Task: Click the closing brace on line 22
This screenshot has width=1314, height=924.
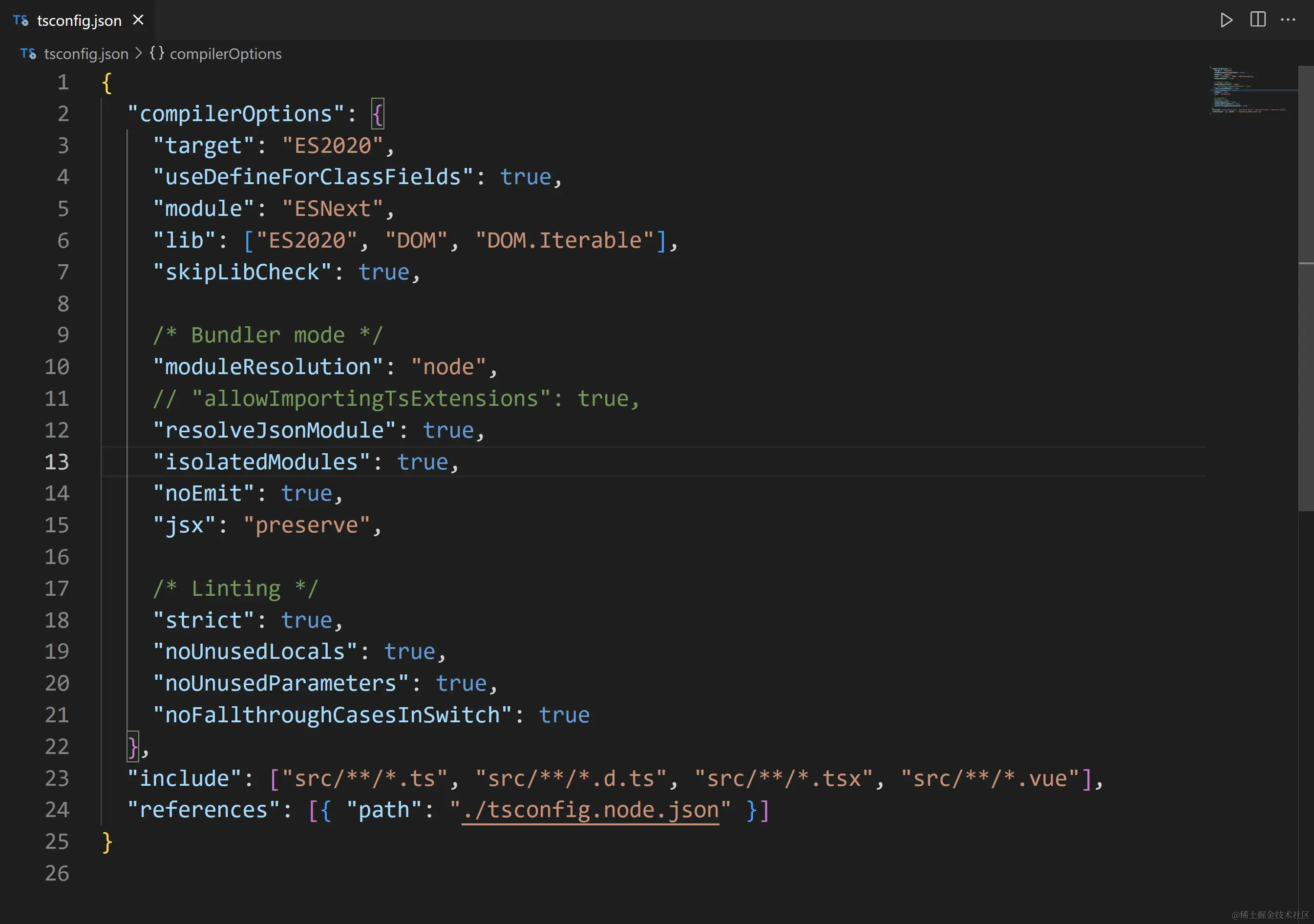Action: (x=133, y=747)
